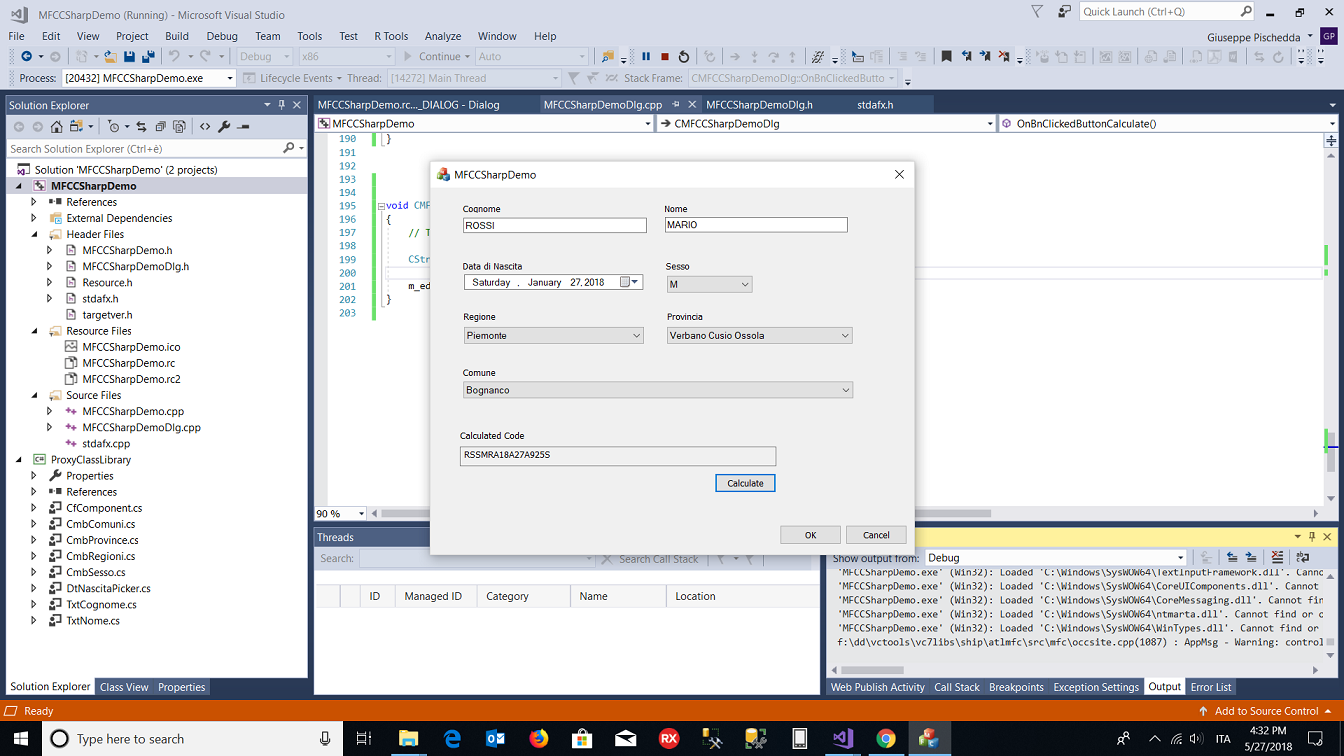Switch to Call Stack tab
The image size is (1344, 756).
click(x=957, y=687)
